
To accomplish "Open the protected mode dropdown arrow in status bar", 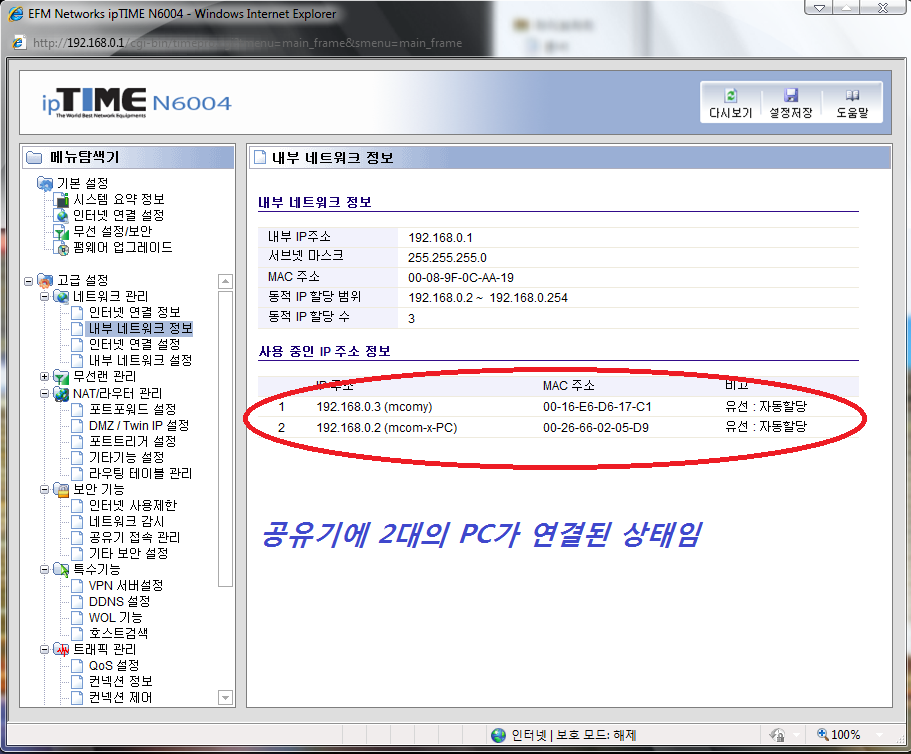I will [796, 735].
